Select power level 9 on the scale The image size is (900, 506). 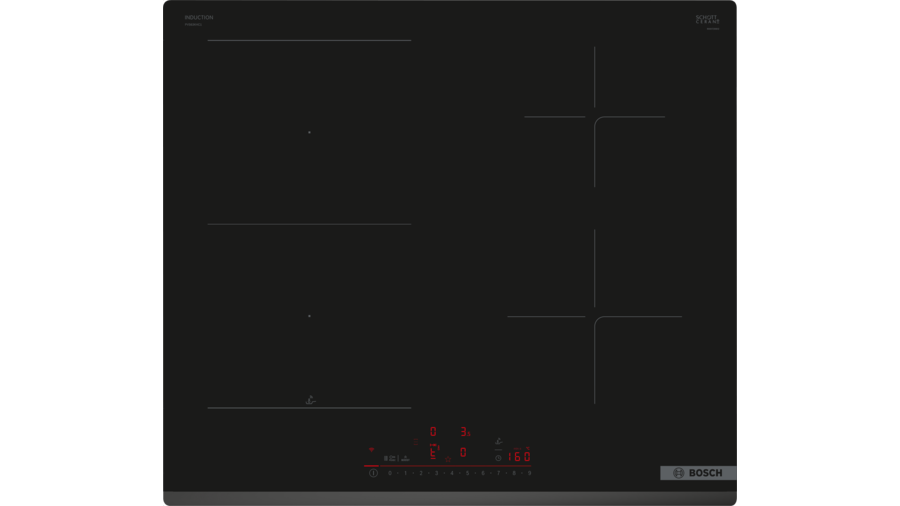tap(529, 473)
